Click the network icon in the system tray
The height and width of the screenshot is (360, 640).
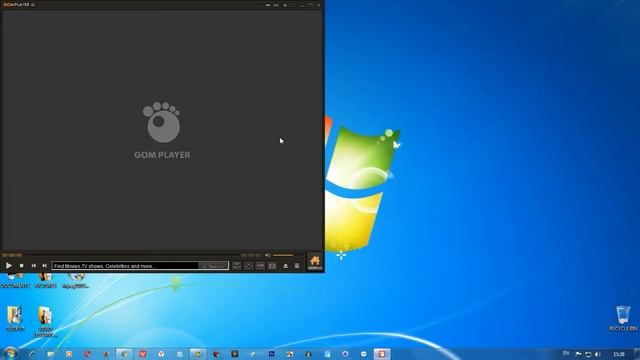[588, 354]
